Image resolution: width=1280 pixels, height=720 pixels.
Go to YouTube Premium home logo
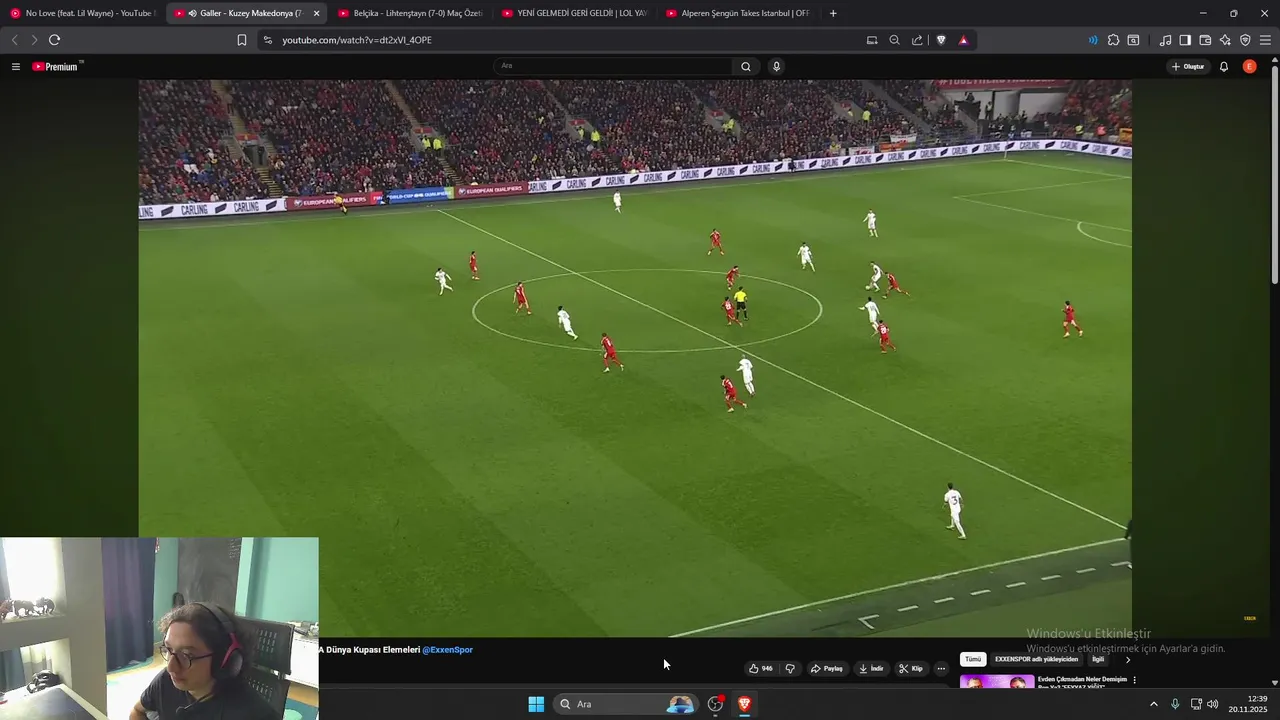tap(56, 67)
